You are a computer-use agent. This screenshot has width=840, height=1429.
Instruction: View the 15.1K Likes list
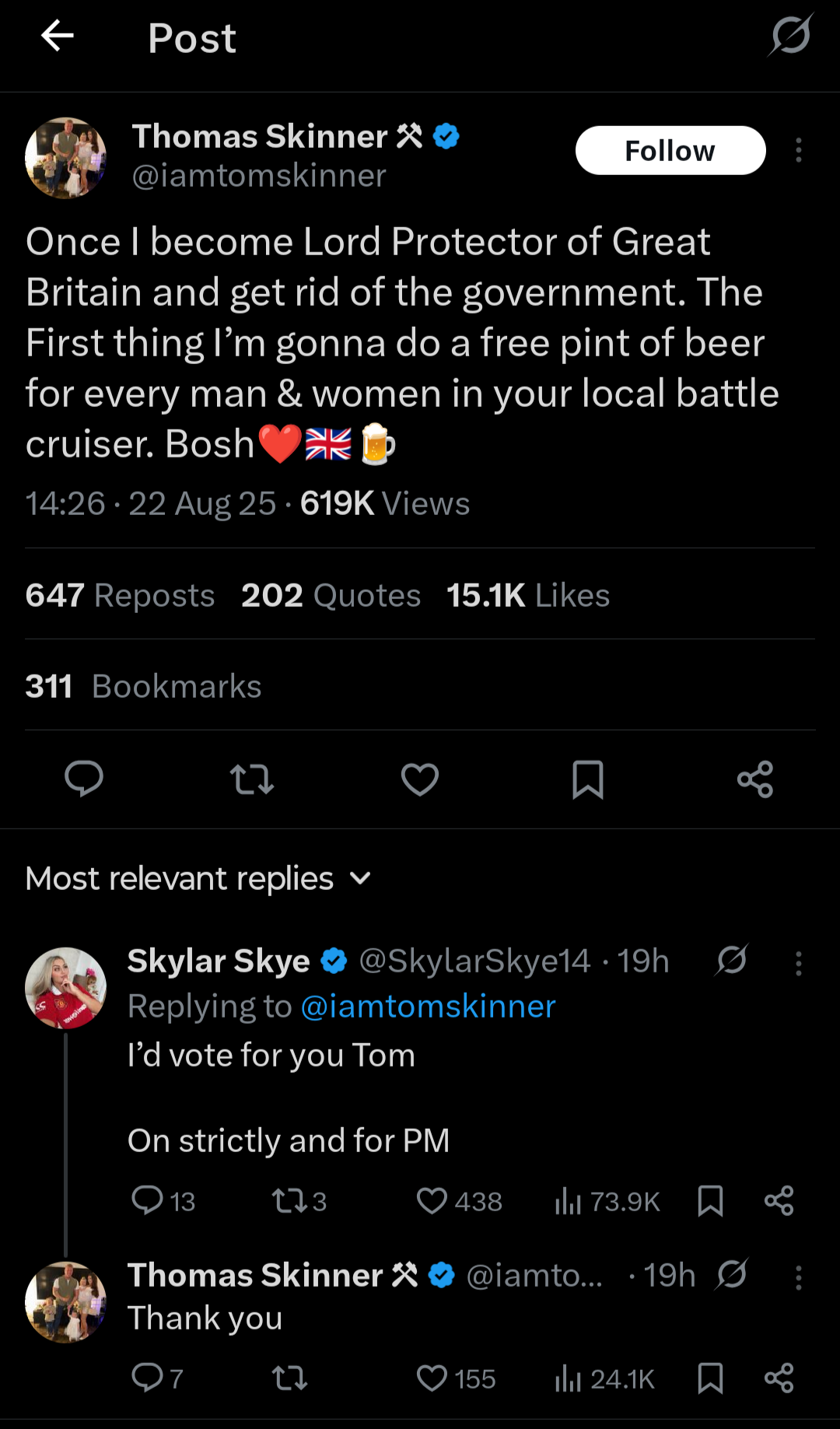coord(528,595)
